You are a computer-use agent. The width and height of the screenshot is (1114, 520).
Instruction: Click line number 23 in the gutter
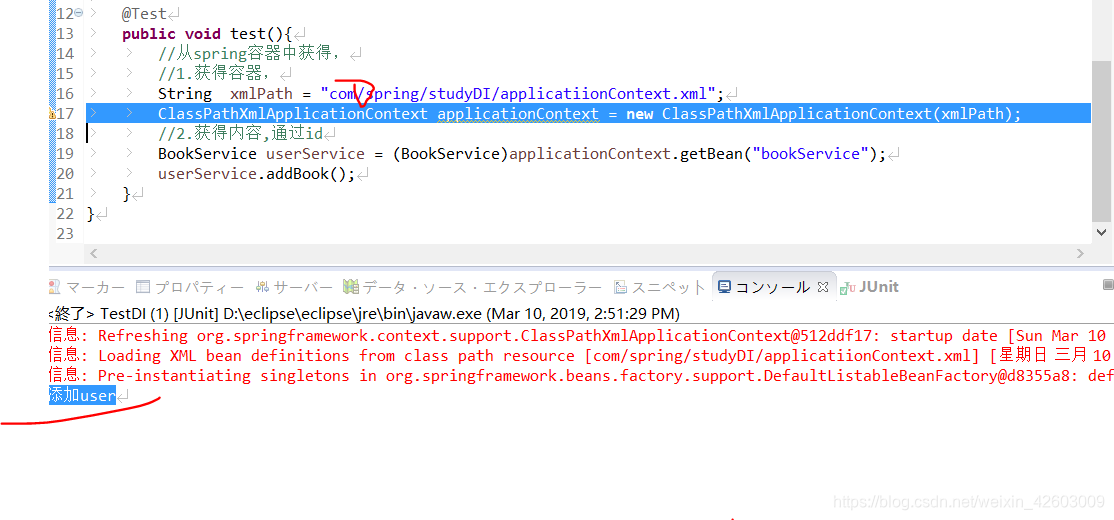(x=65, y=234)
